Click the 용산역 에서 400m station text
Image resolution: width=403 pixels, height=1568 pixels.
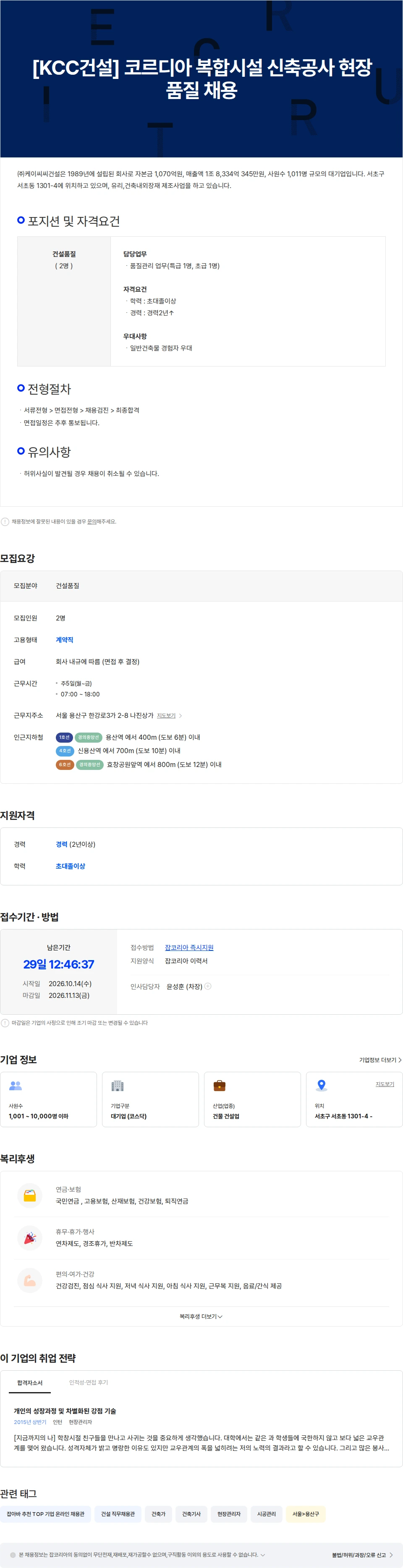click(x=153, y=738)
